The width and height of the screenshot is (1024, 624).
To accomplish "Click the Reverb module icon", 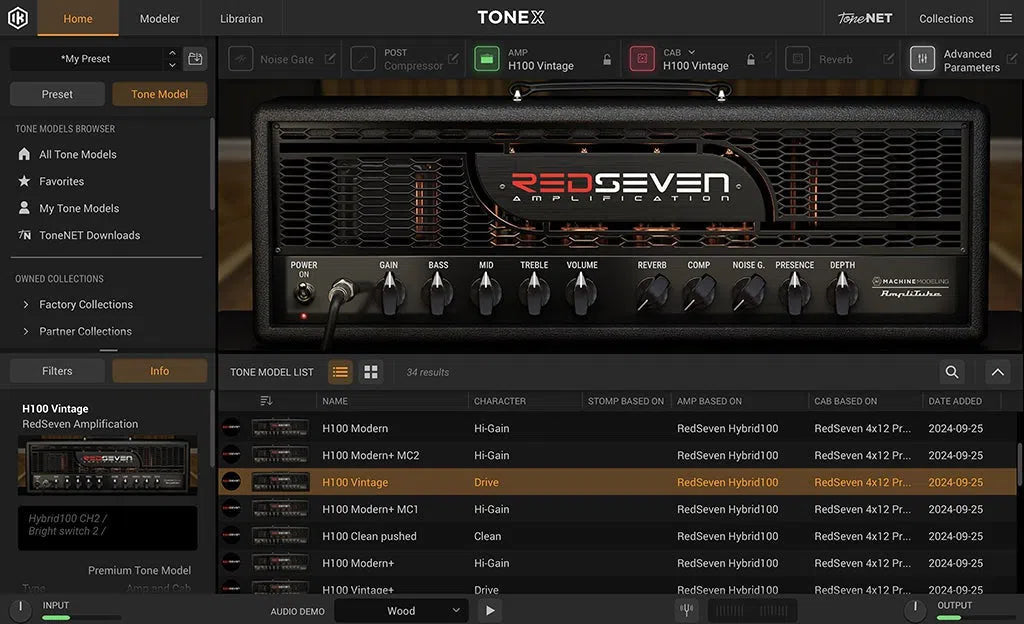I will tap(797, 59).
